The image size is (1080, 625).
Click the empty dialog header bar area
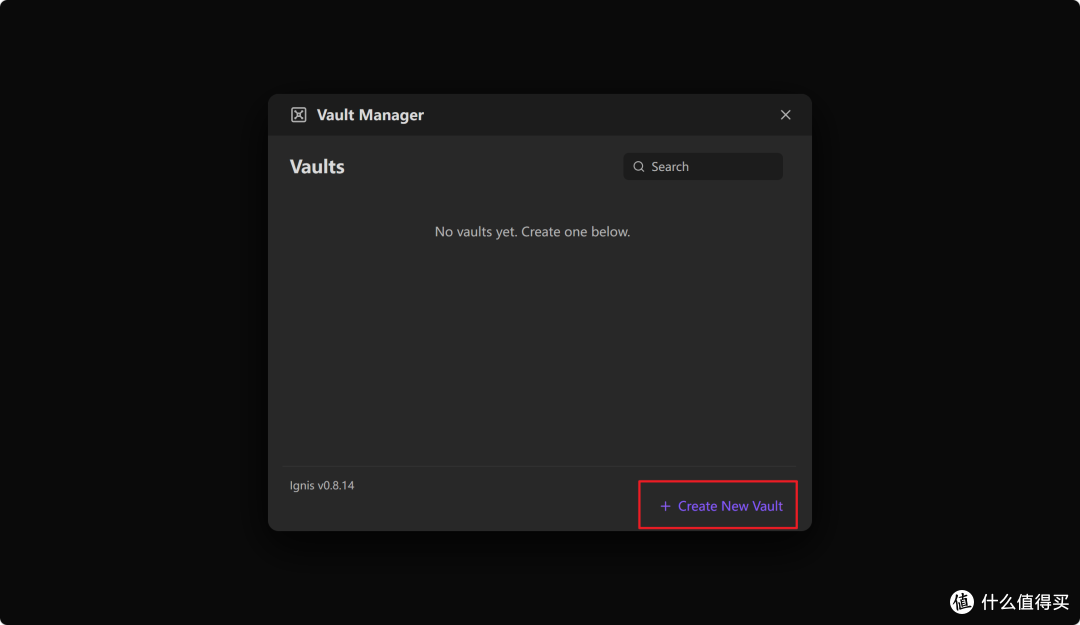pyautogui.click(x=599, y=115)
